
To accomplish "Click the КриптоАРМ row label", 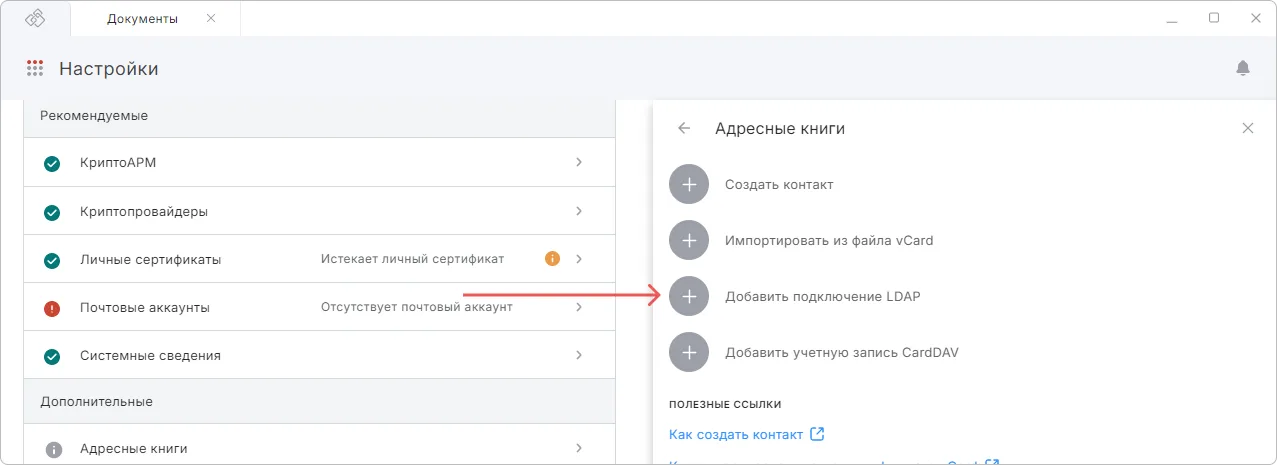I will 118,163.
